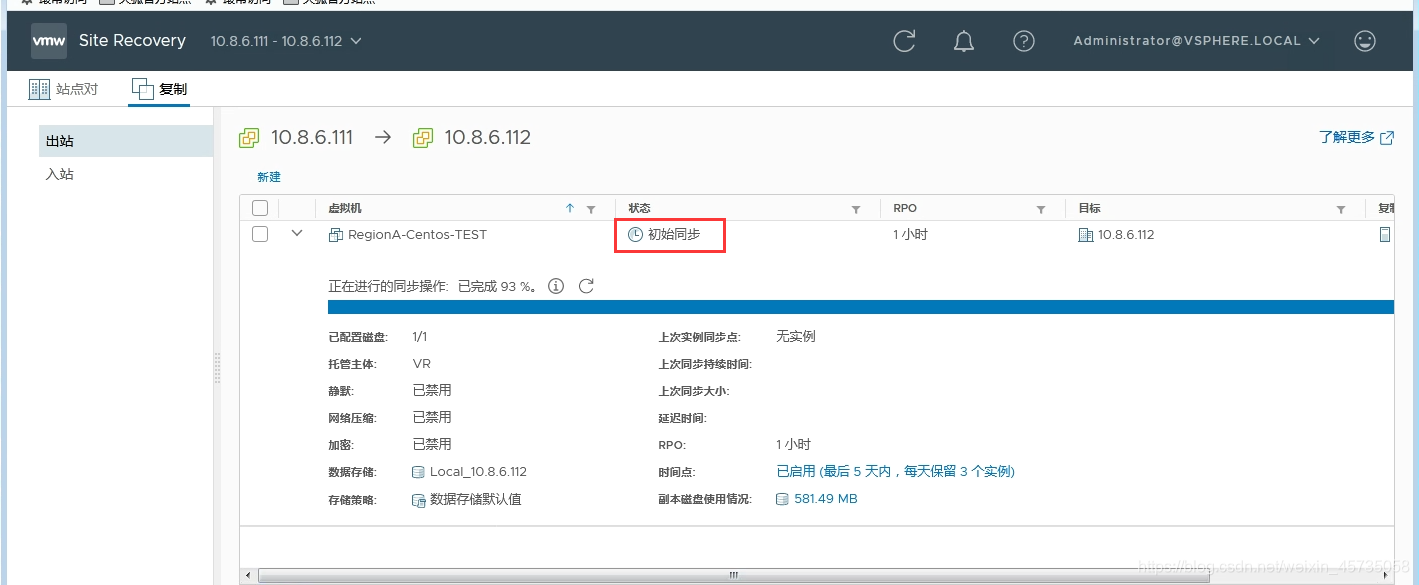
Task: Click the disk icon beside 581.49 MB
Action: pyautogui.click(x=782, y=499)
